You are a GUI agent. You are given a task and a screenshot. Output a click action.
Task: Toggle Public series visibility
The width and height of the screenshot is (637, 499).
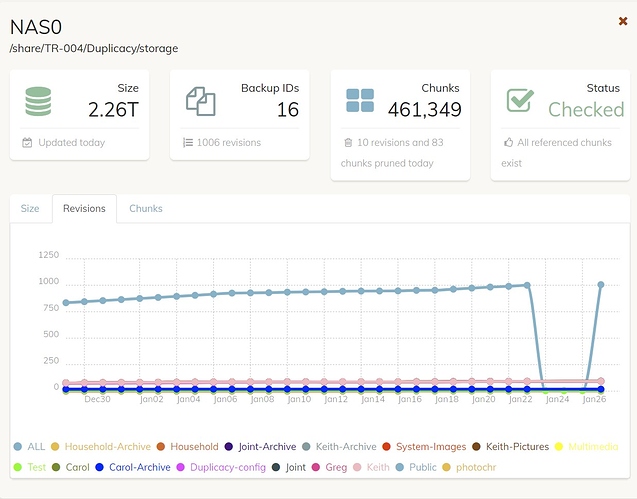[416, 467]
